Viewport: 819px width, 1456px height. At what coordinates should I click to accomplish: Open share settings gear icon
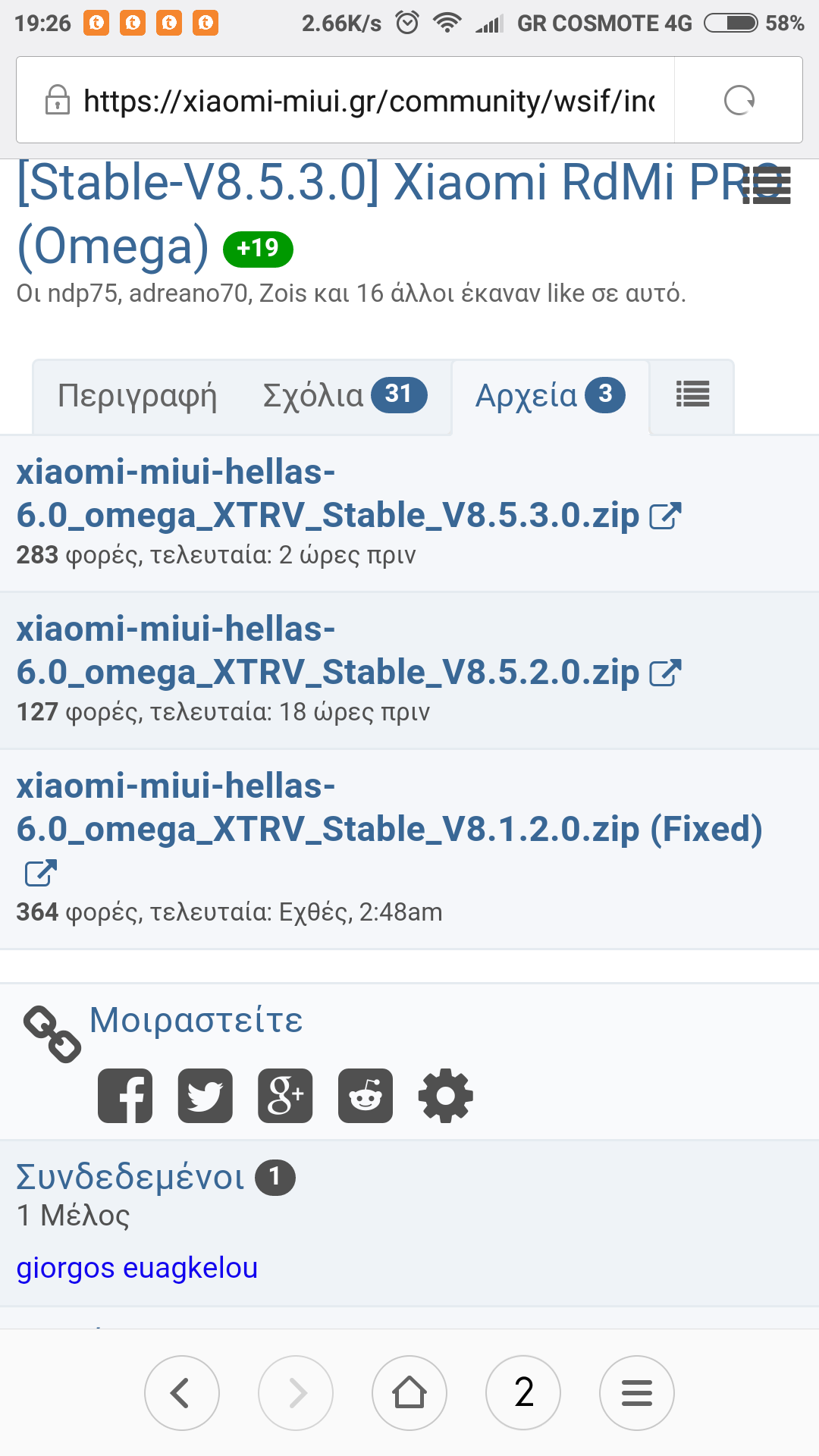point(446,1096)
